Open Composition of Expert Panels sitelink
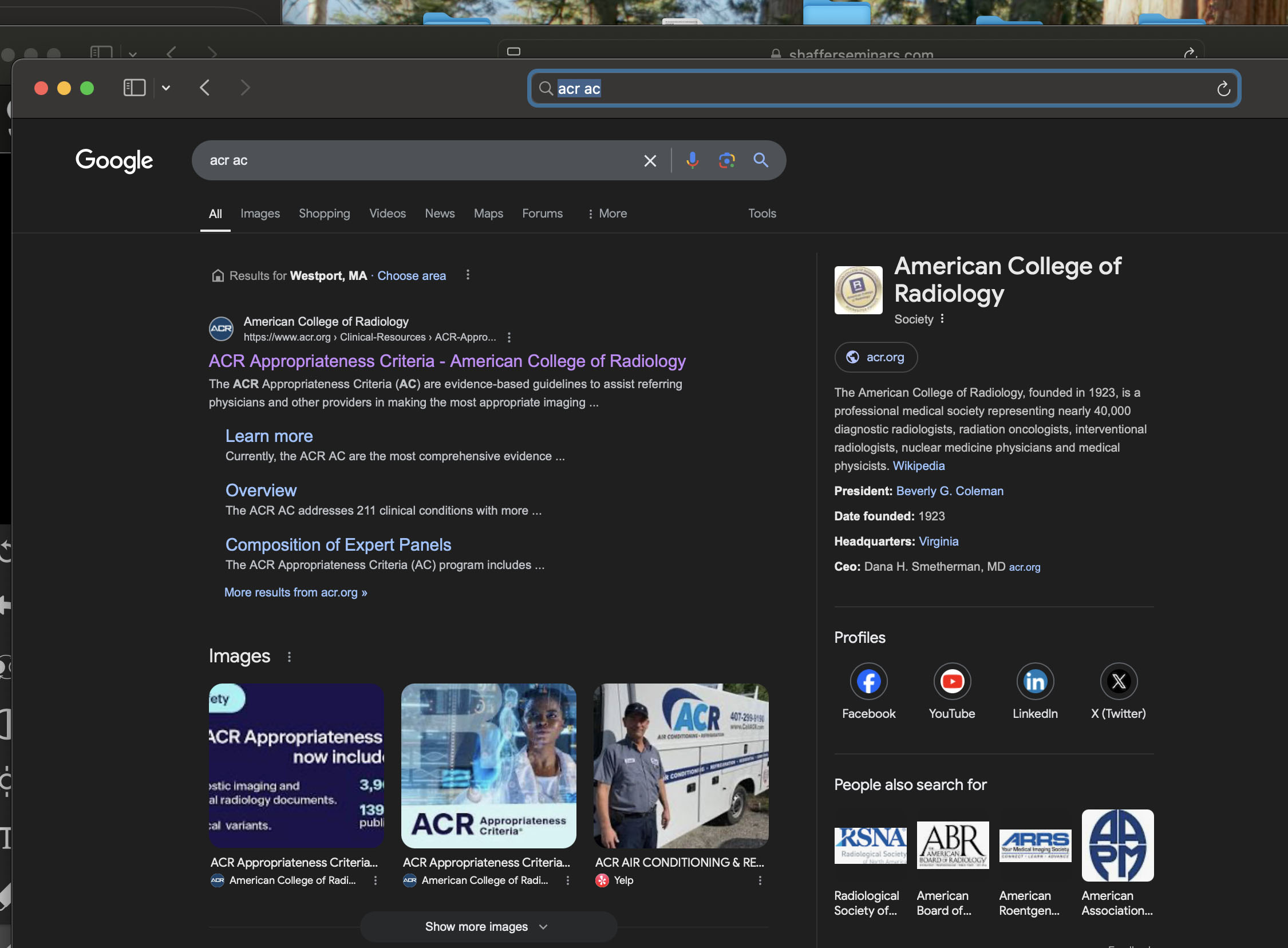Image resolution: width=1288 pixels, height=948 pixels. pyautogui.click(x=338, y=544)
